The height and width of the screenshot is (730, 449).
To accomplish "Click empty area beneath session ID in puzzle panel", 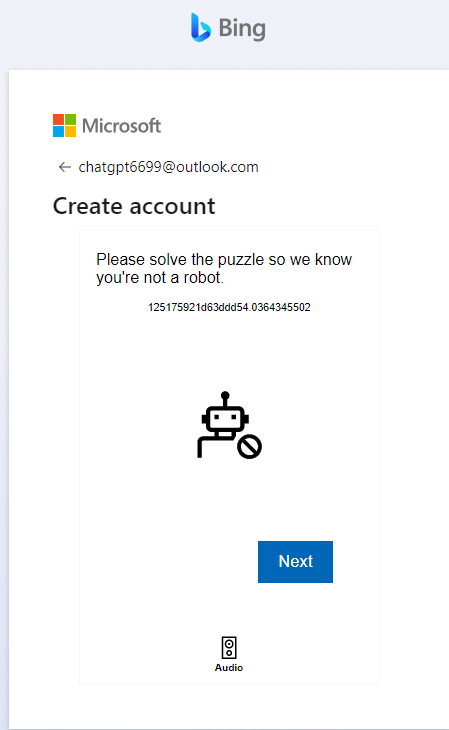I will point(229,349).
